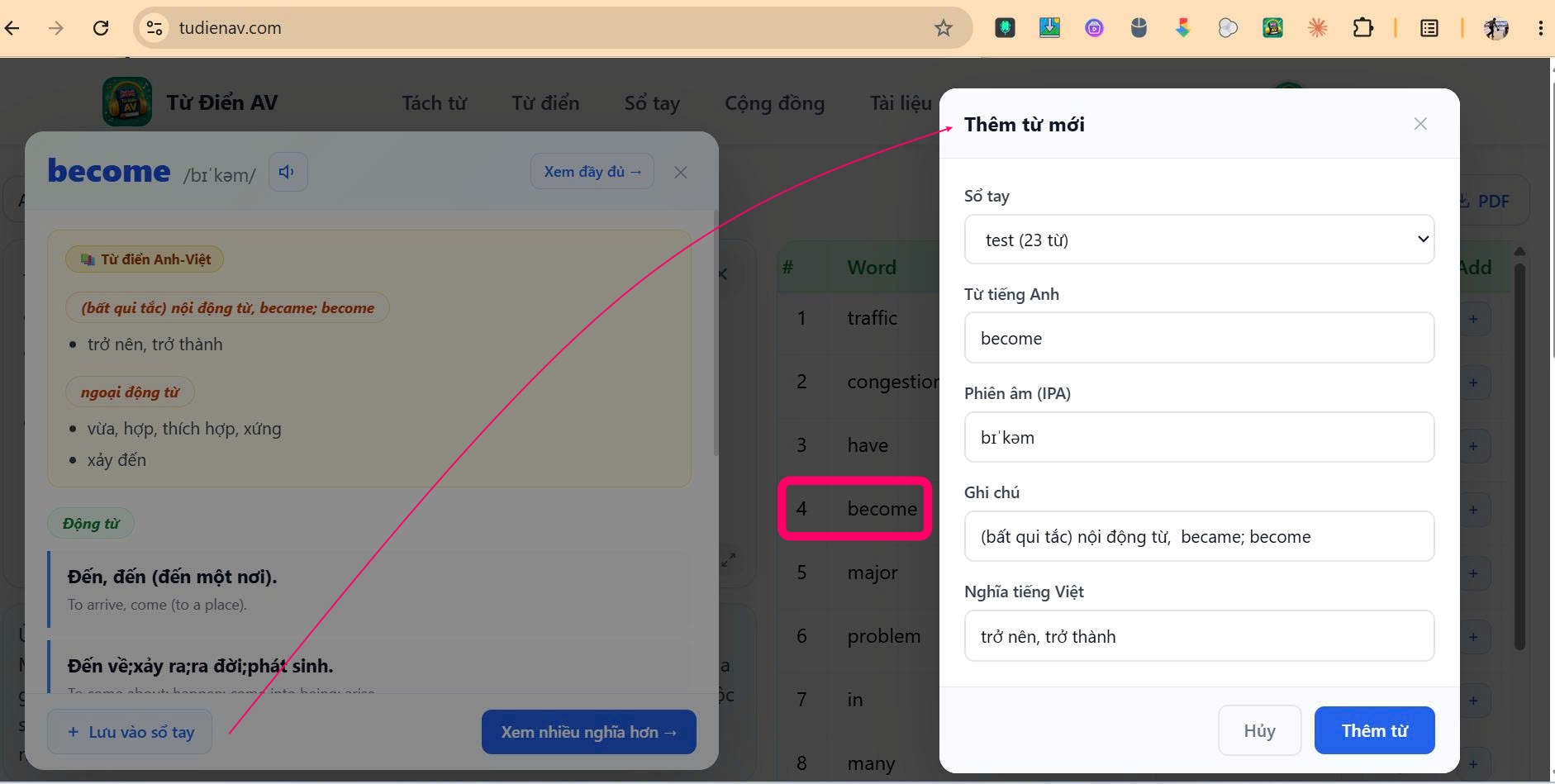This screenshot has width=1555, height=784.
Task: Play the pronunciation audio for become
Action: pos(288,172)
